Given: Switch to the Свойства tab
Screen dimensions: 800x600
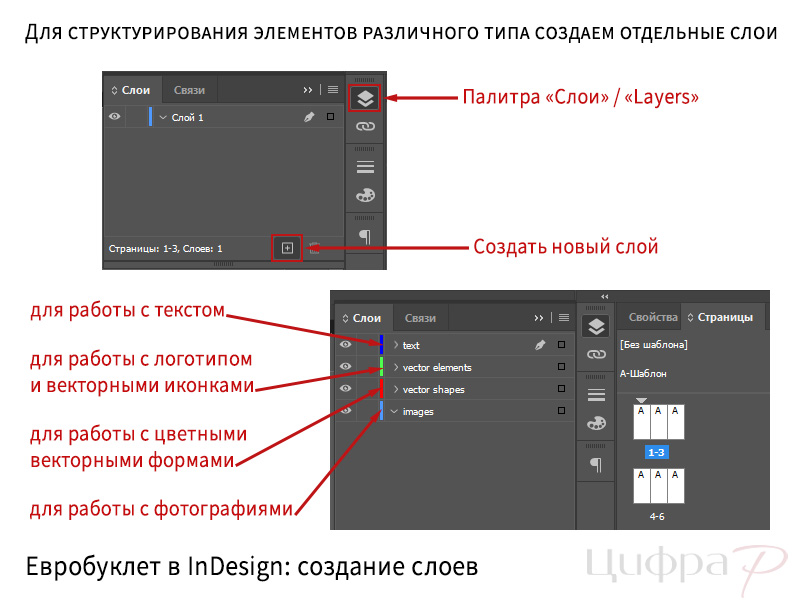Looking at the screenshot, I should [x=653, y=317].
